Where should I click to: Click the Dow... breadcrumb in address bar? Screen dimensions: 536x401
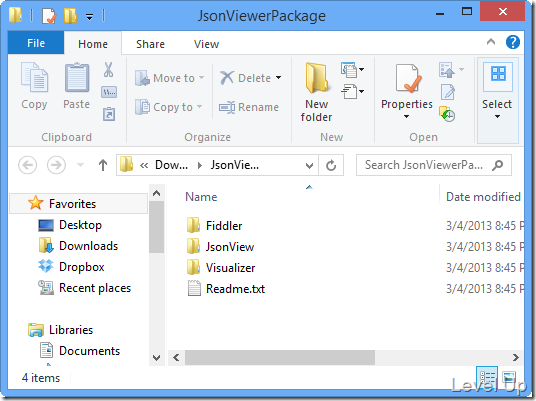tap(171, 165)
